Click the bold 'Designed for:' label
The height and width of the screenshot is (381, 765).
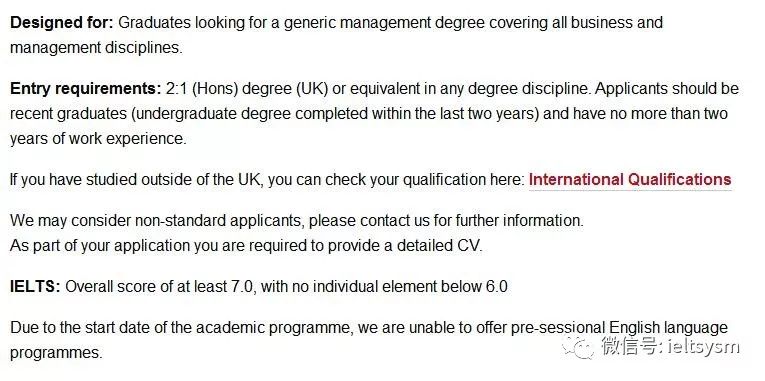pos(61,22)
